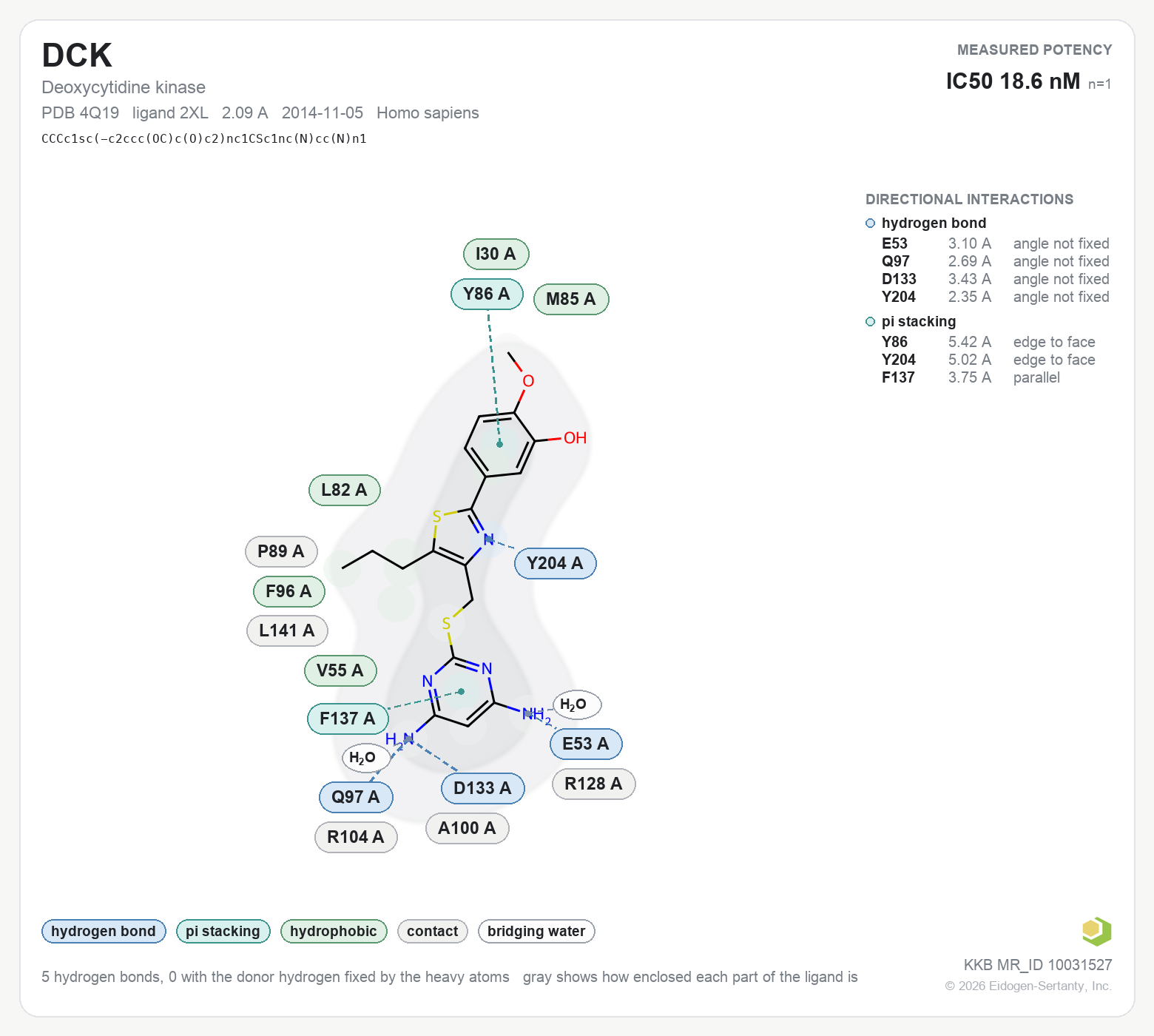Click the E53 A residue label
Image resolution: width=1154 pixels, height=1036 pixels.
(x=586, y=744)
